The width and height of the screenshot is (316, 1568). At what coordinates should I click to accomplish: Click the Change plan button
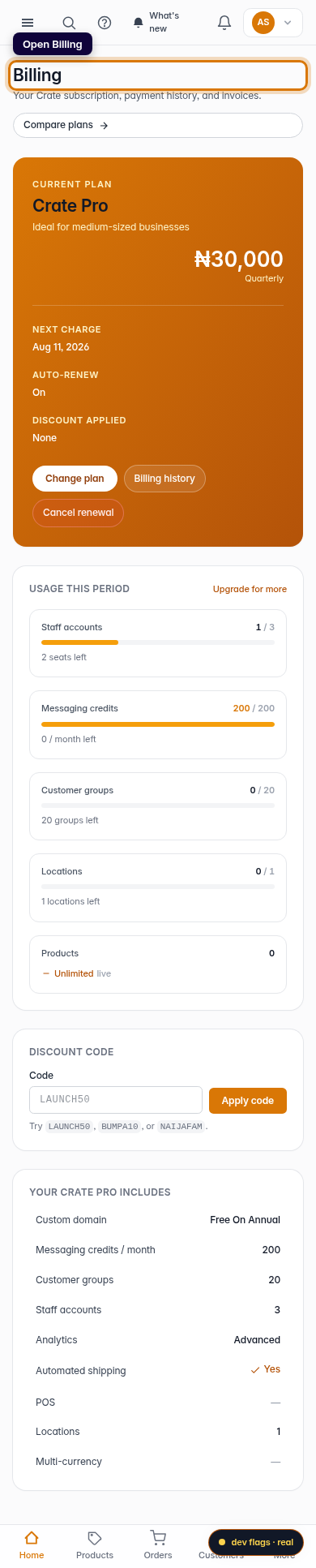pos(75,479)
